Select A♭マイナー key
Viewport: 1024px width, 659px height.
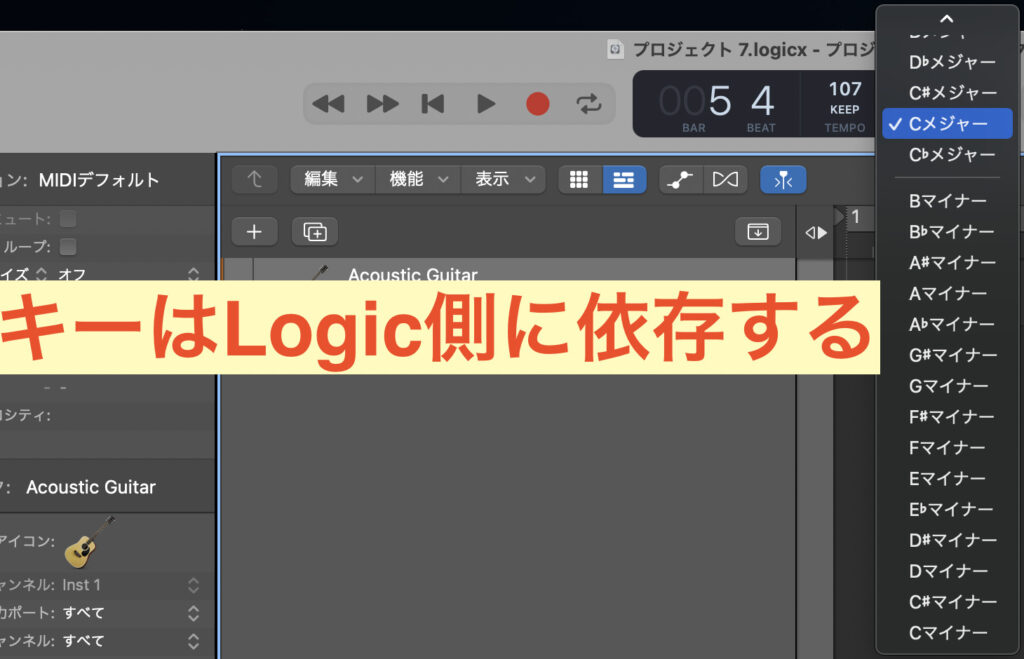point(947,325)
